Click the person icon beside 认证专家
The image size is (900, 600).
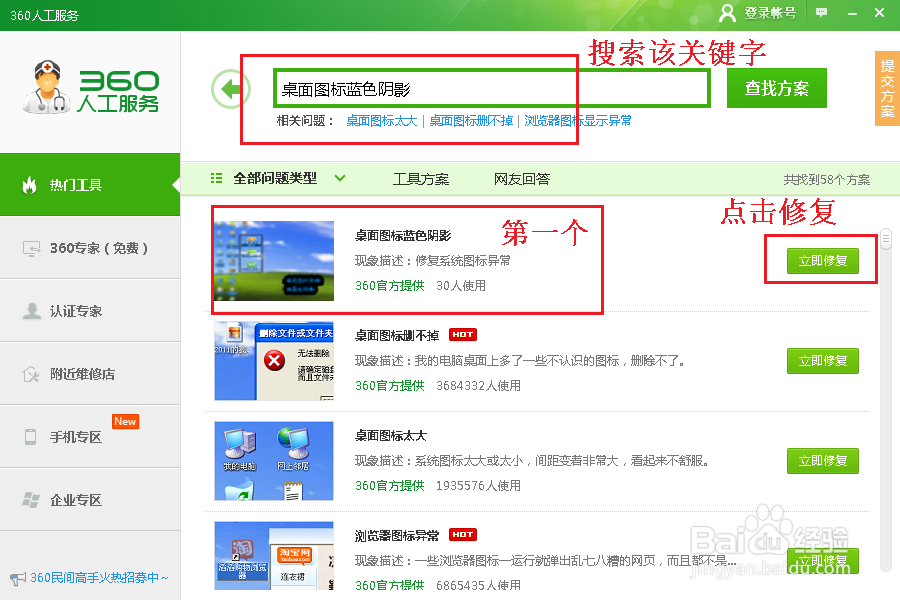point(32,311)
